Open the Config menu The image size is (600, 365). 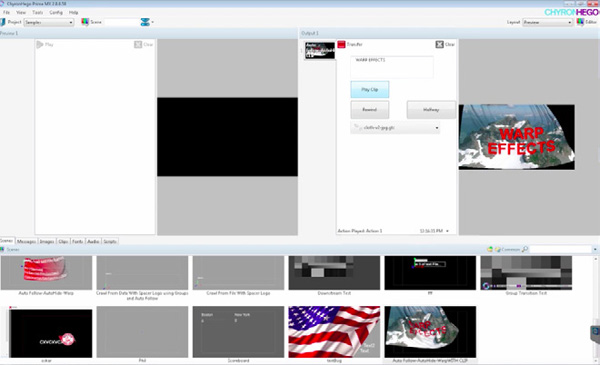(x=56, y=13)
